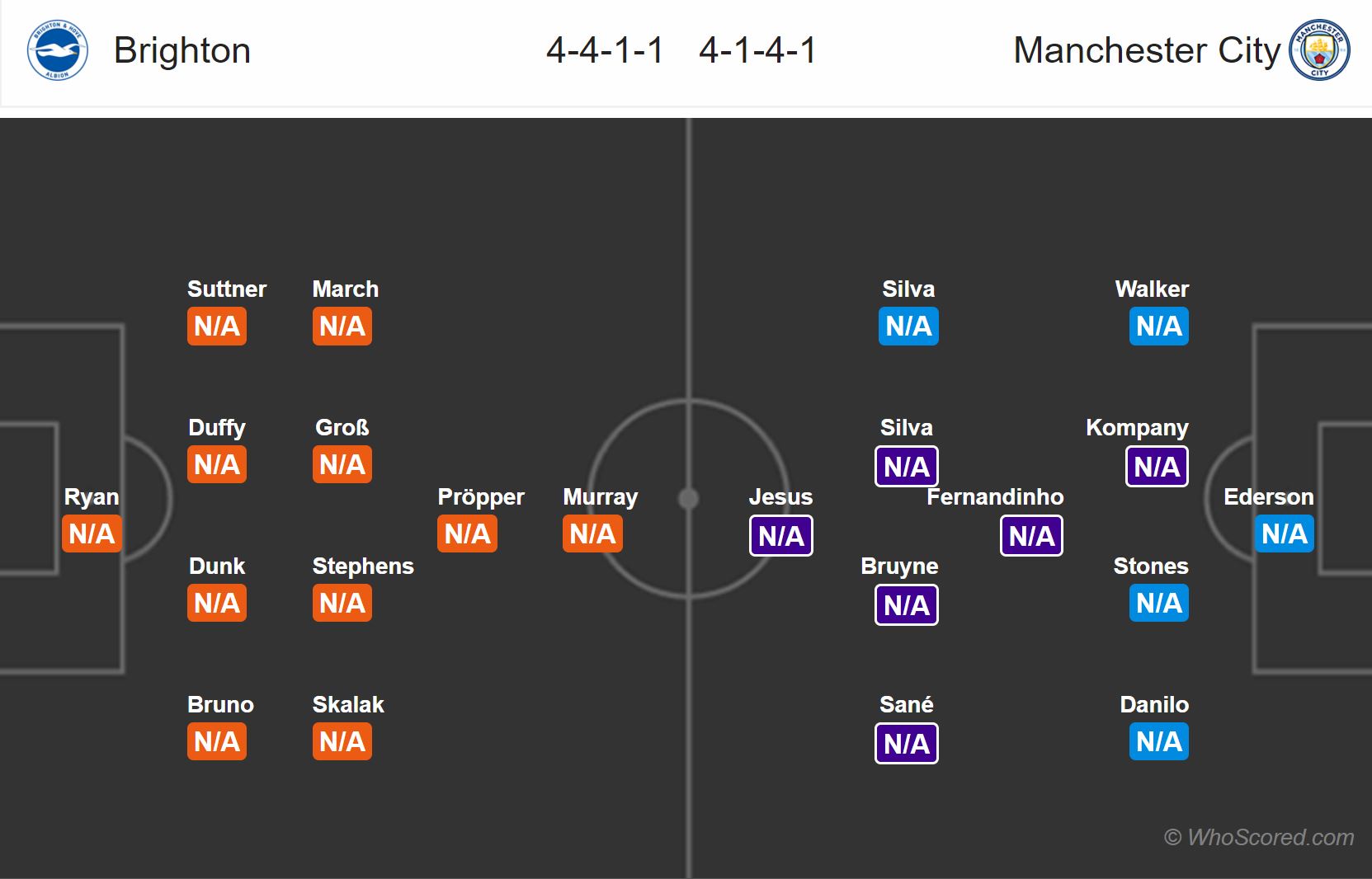
Task: Click Murray's orange N/A rating badge
Action: tap(592, 534)
